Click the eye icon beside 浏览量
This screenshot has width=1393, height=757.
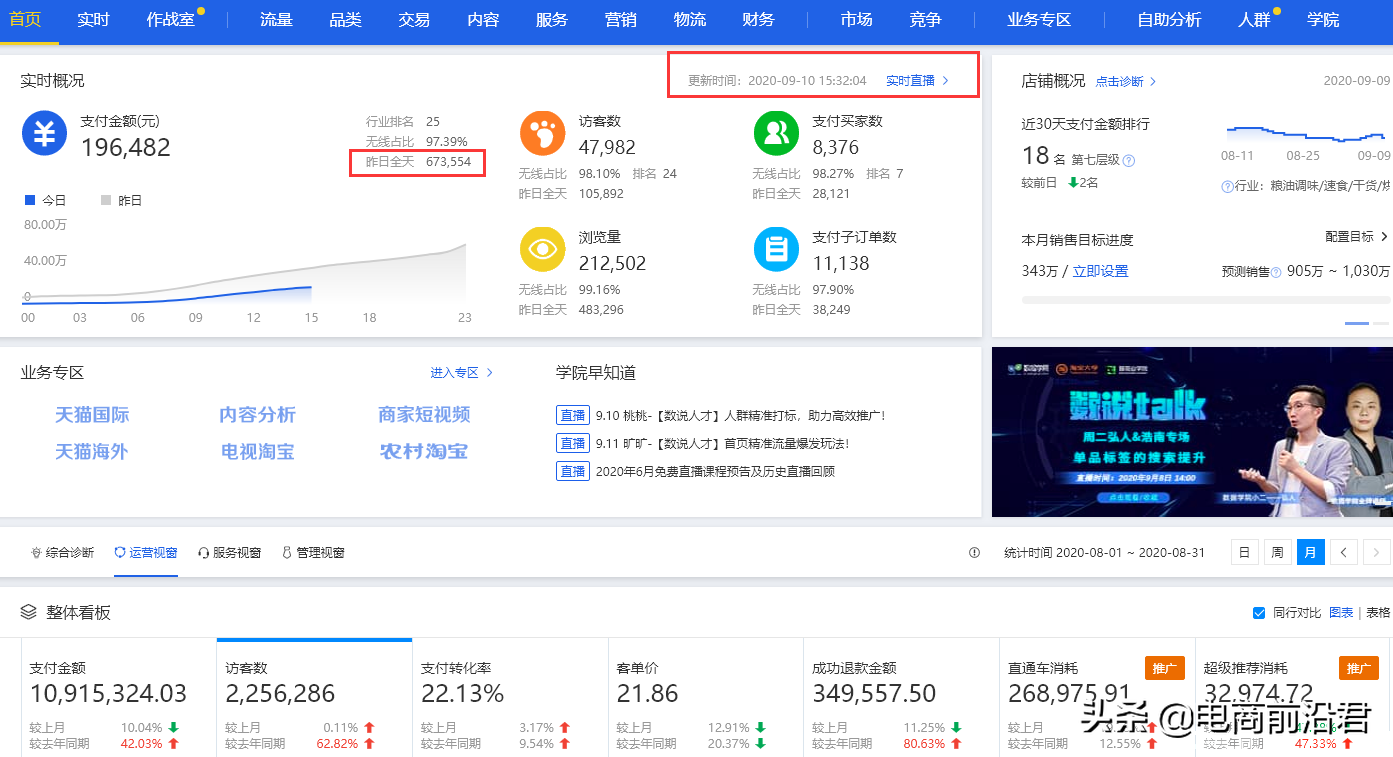(x=541, y=249)
